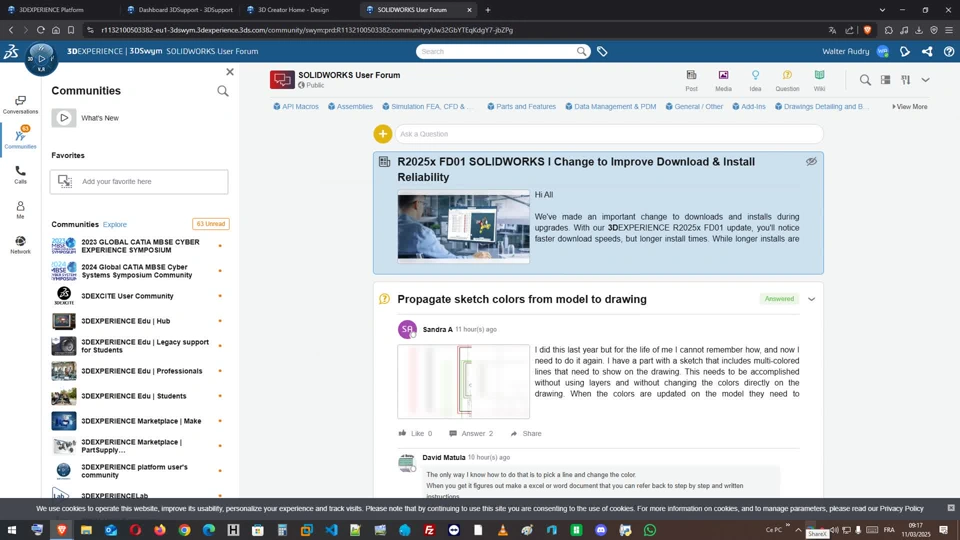
Task: Filter by Data Management & PDM category
Action: [x=610, y=107]
